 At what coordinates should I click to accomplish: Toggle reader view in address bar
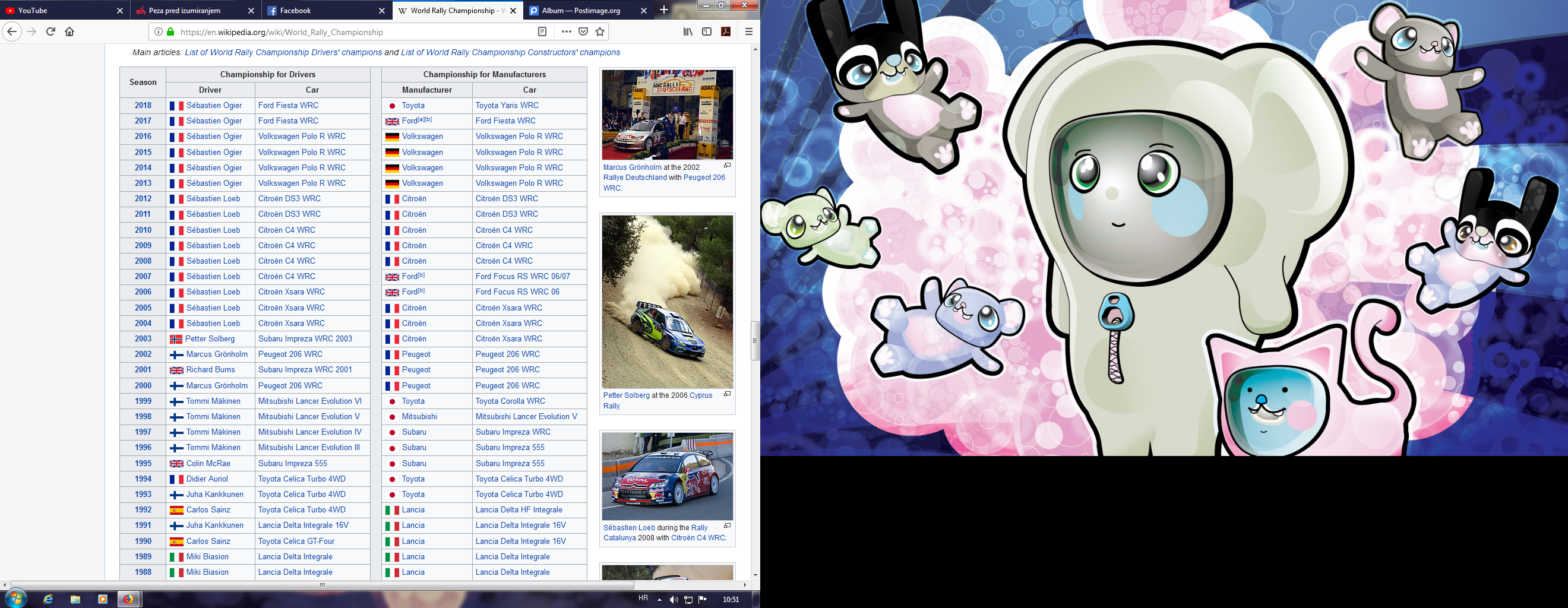coord(542,31)
